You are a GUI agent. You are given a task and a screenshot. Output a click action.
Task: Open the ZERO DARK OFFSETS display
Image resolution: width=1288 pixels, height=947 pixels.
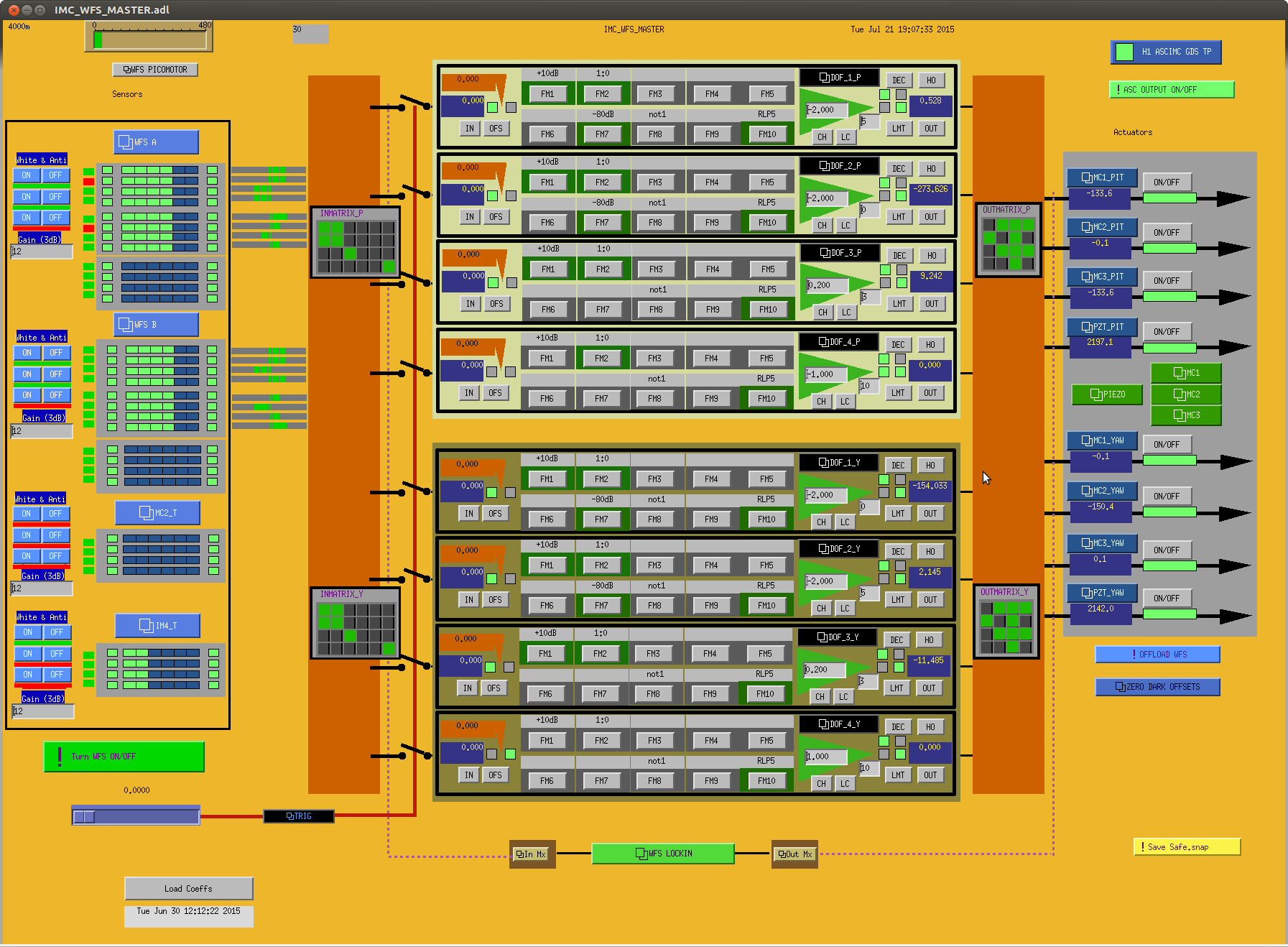(x=1157, y=687)
